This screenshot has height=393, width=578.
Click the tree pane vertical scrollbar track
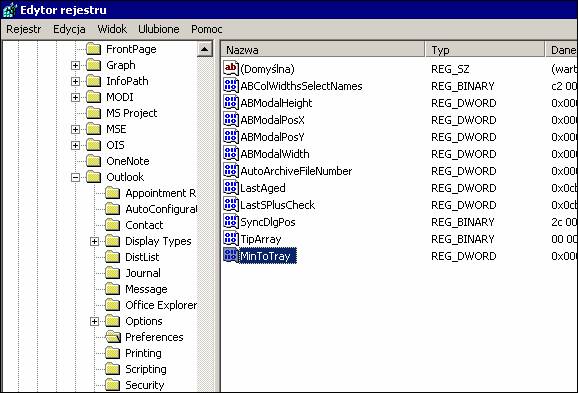[x=205, y=224]
